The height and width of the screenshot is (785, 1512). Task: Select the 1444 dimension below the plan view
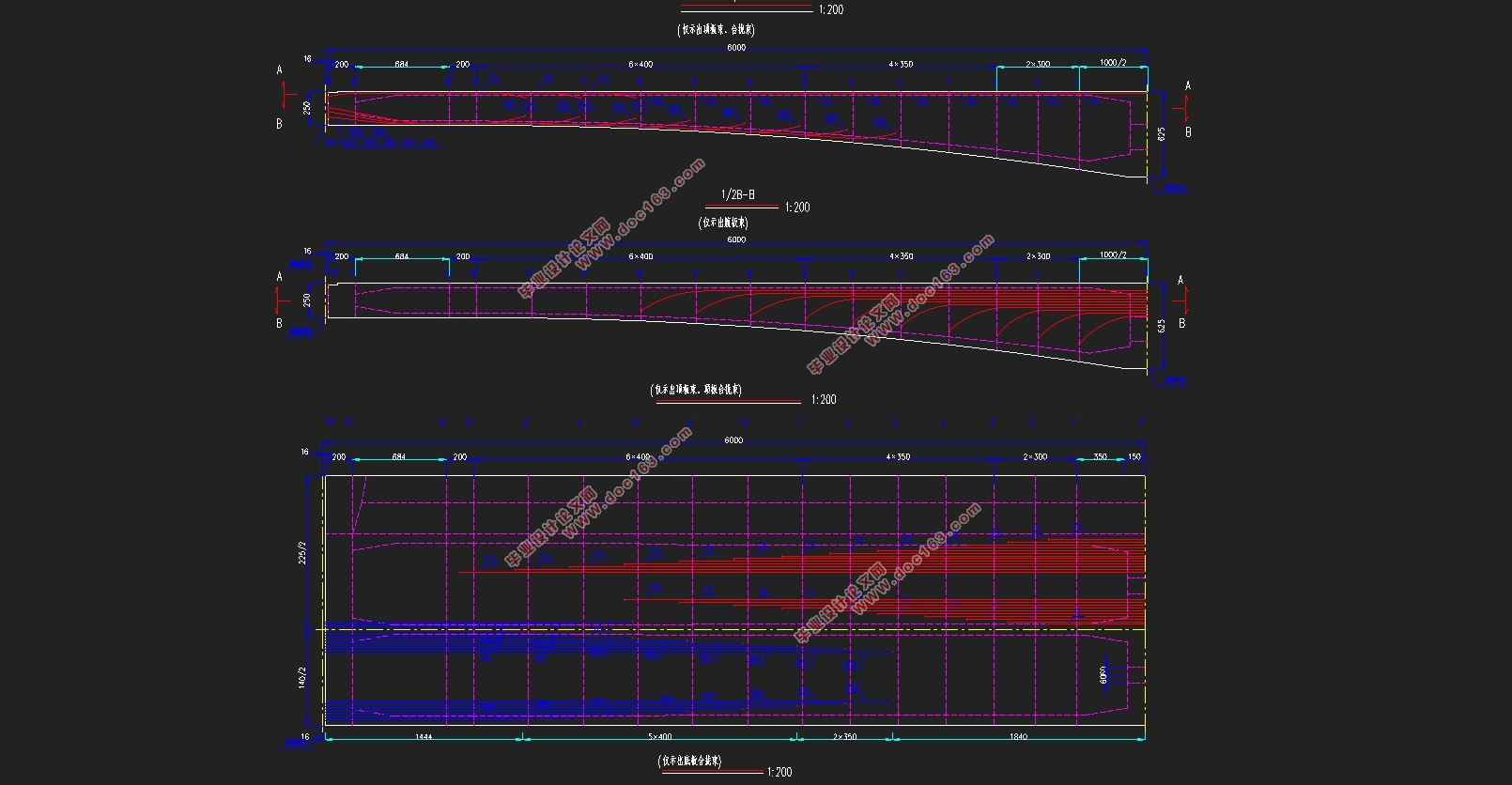(424, 737)
